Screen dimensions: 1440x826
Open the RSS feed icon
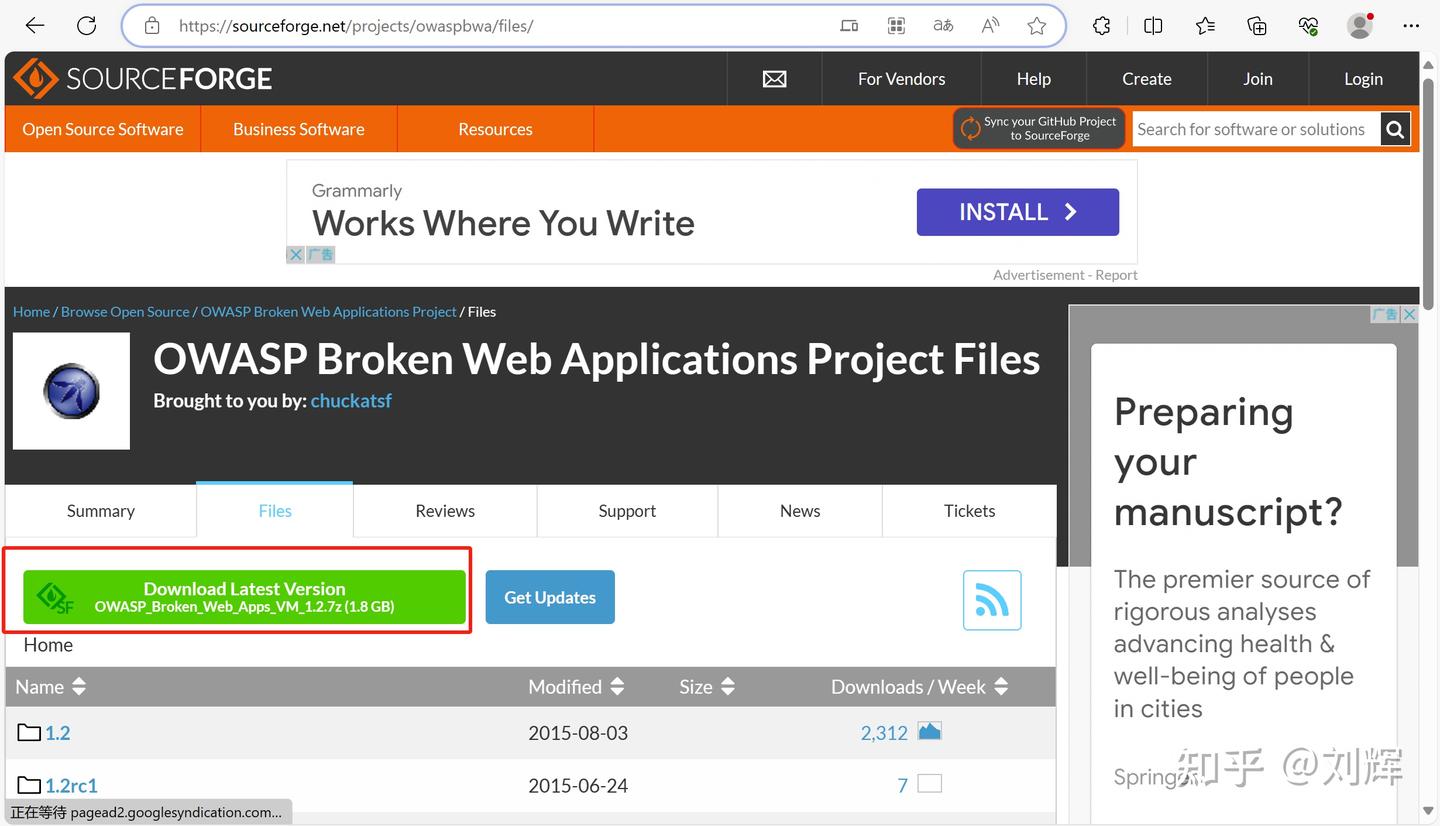[x=992, y=600]
